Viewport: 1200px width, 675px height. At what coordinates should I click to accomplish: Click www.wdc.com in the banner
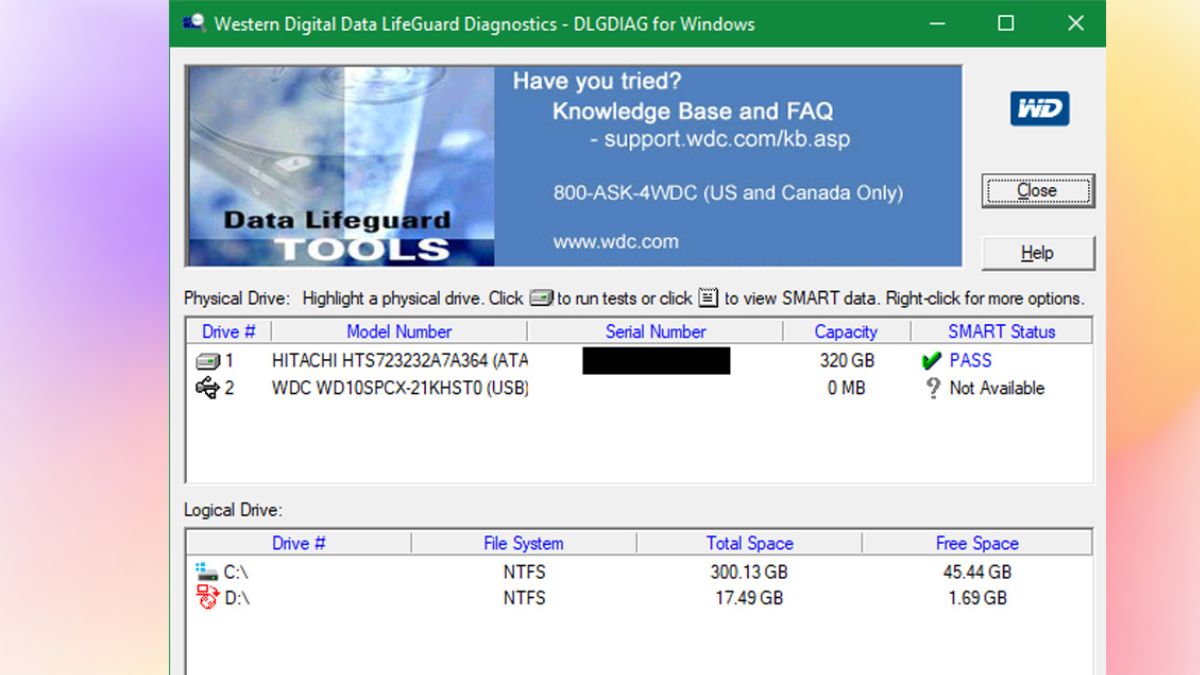click(x=616, y=242)
